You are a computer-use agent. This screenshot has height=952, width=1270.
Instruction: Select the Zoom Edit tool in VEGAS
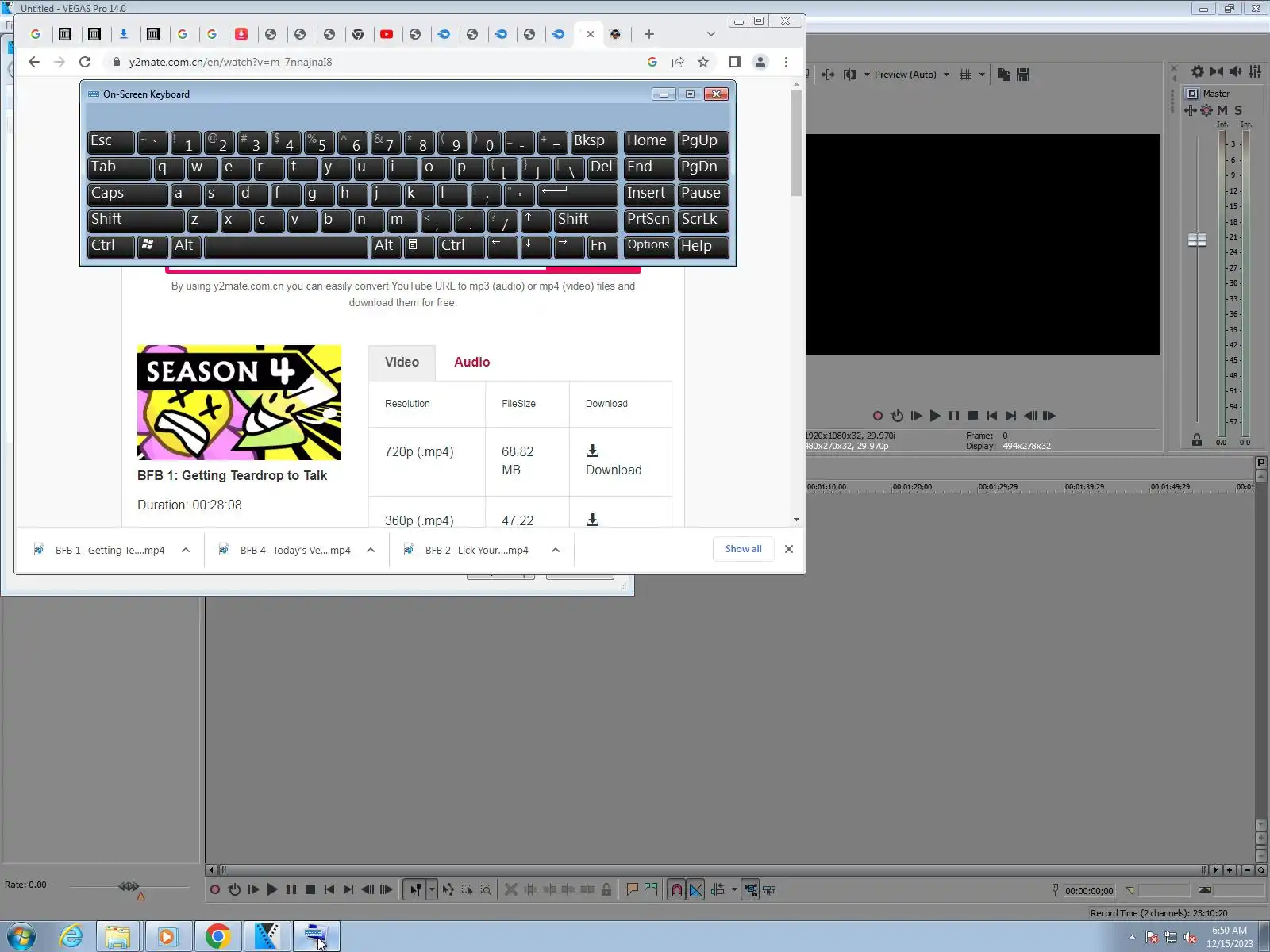pyautogui.click(x=486, y=890)
